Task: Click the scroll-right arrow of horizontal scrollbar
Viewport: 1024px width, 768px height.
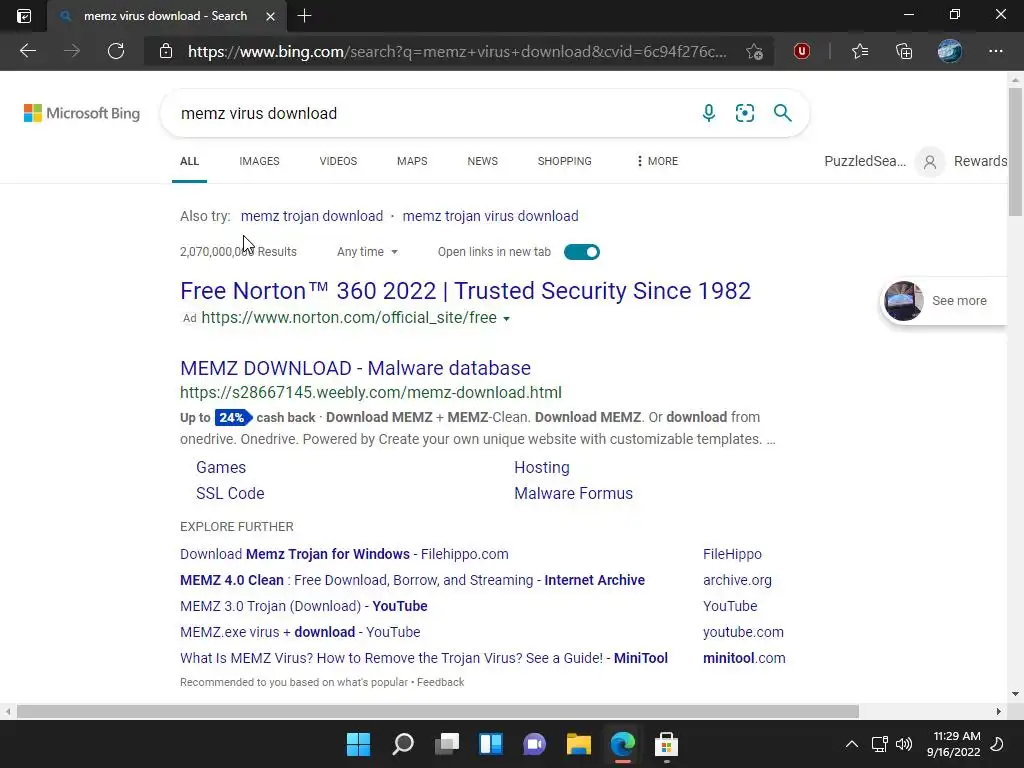Action: 999,711
